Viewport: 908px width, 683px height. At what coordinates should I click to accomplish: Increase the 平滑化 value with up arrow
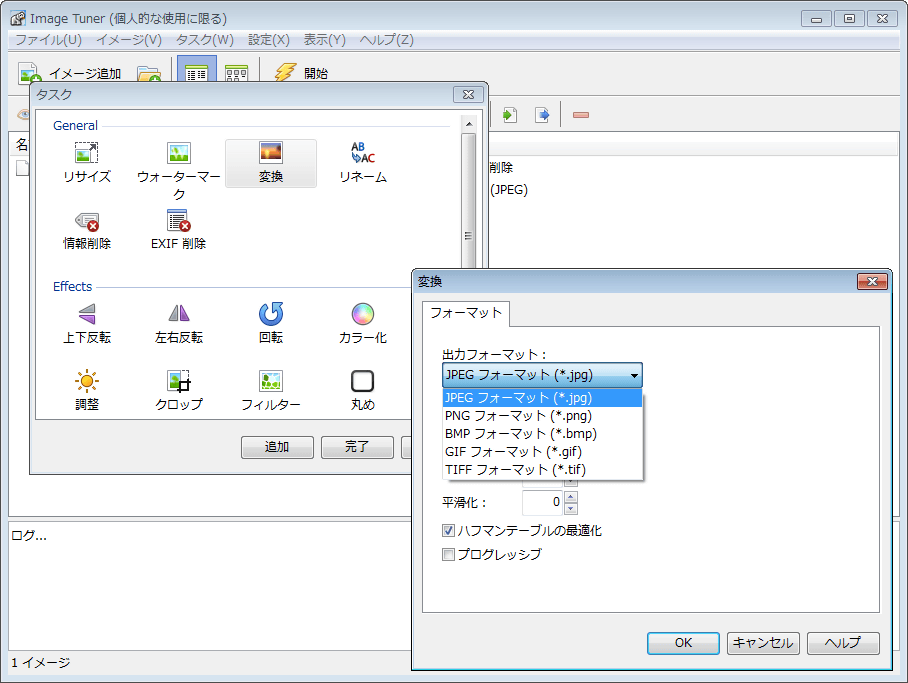point(571,497)
